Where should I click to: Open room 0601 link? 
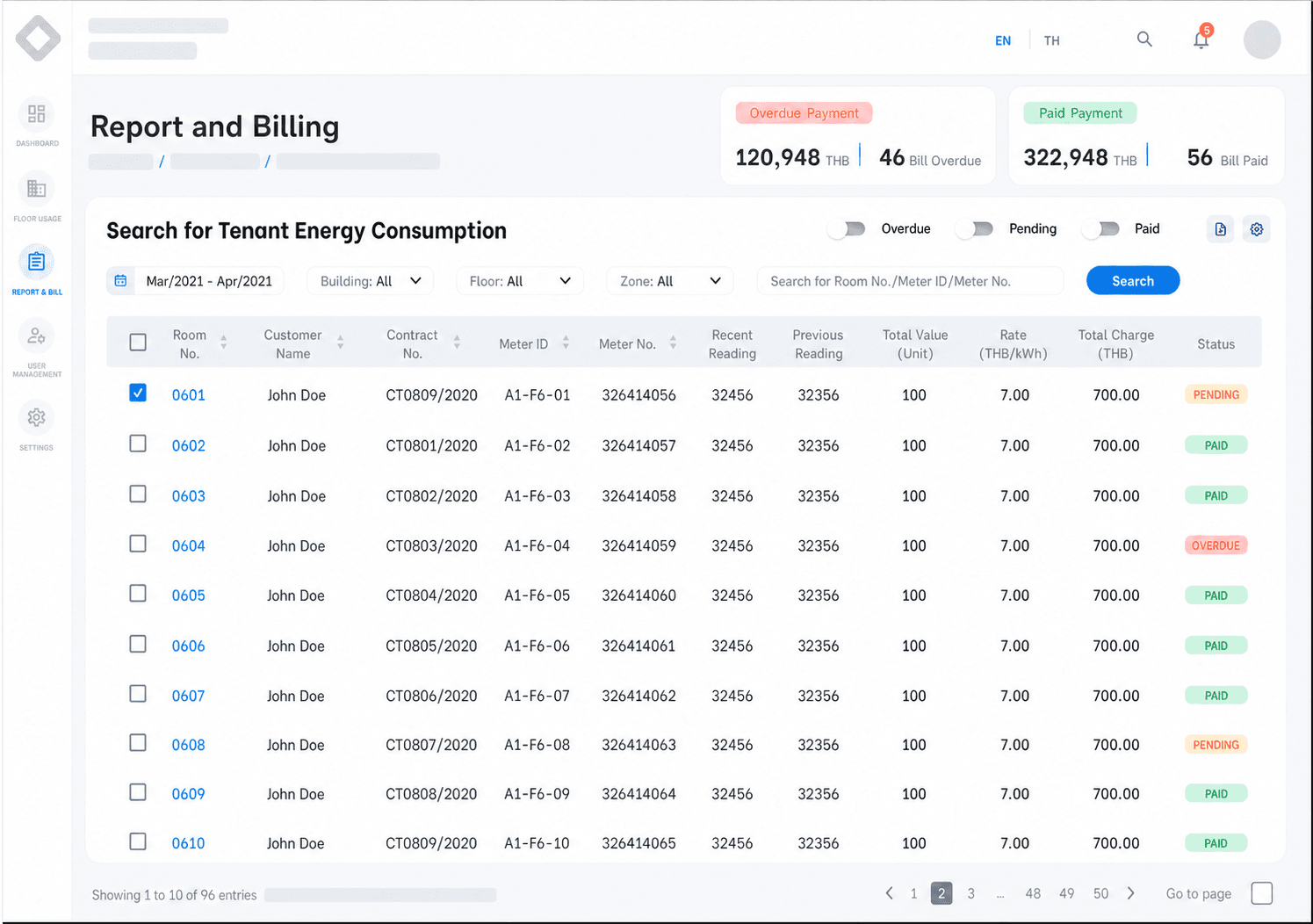(189, 395)
